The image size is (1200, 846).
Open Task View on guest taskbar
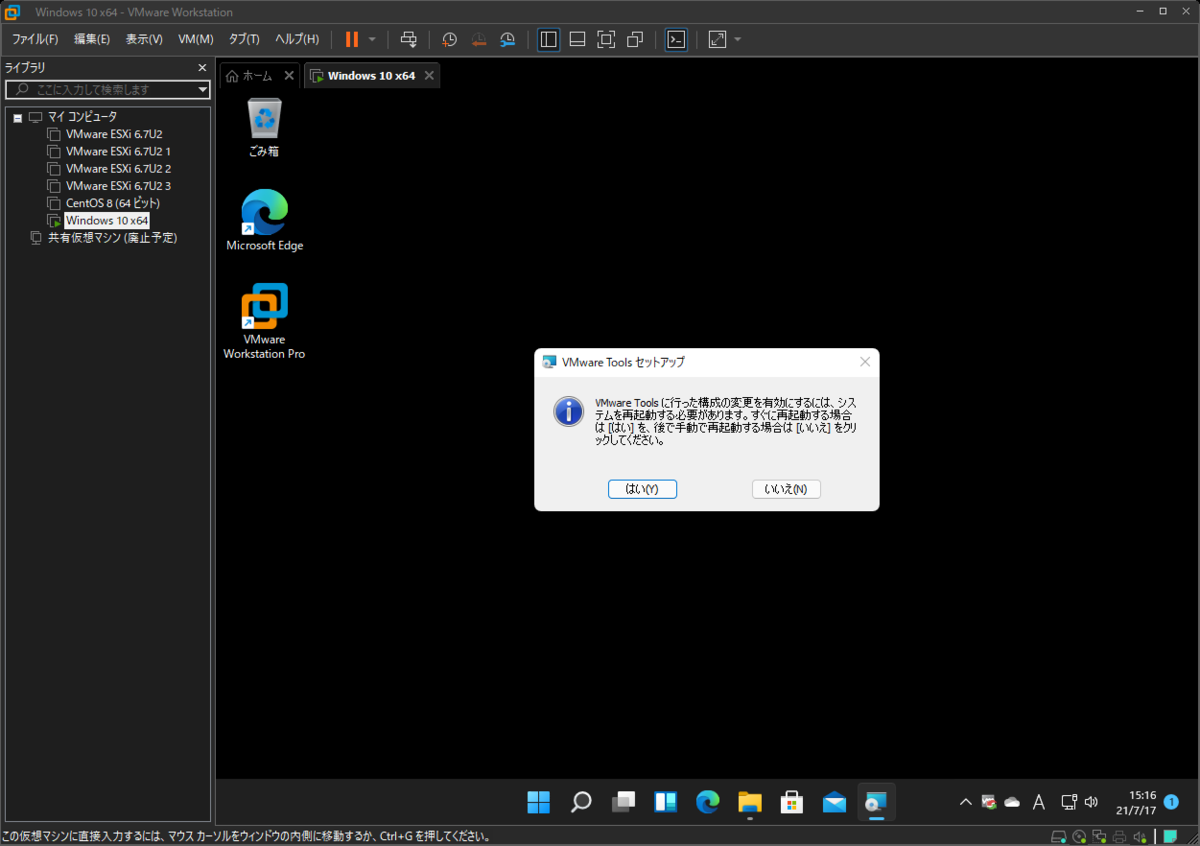(x=624, y=802)
